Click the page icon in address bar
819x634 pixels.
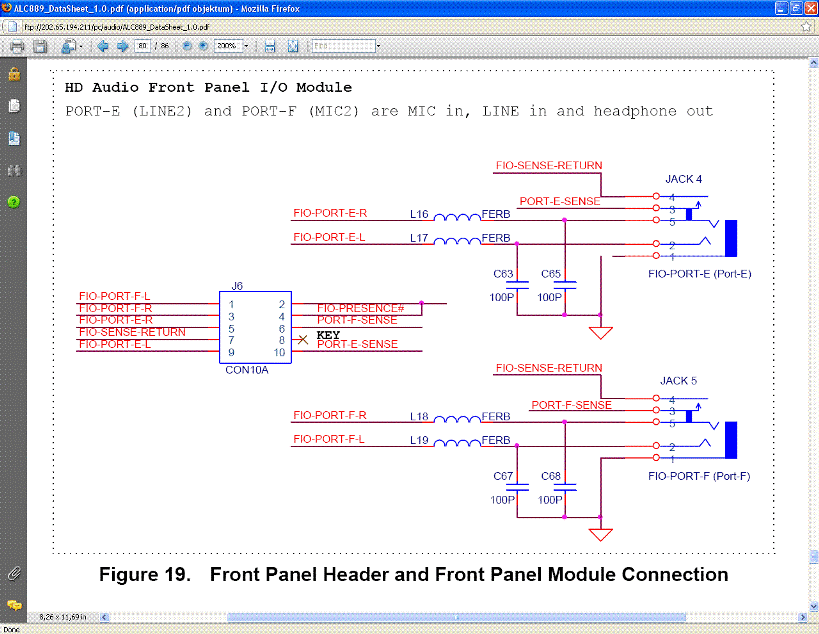click(13, 27)
